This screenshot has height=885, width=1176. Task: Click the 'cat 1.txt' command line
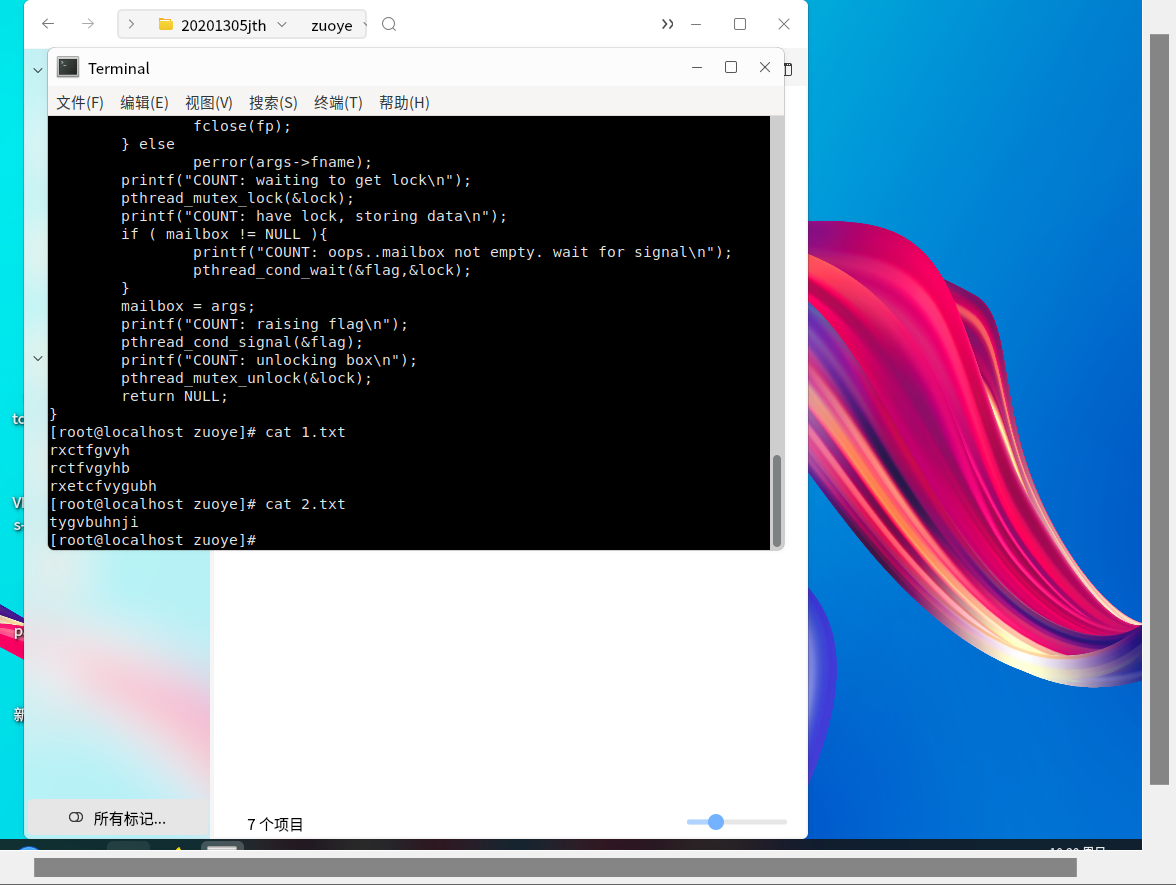[x=197, y=432]
